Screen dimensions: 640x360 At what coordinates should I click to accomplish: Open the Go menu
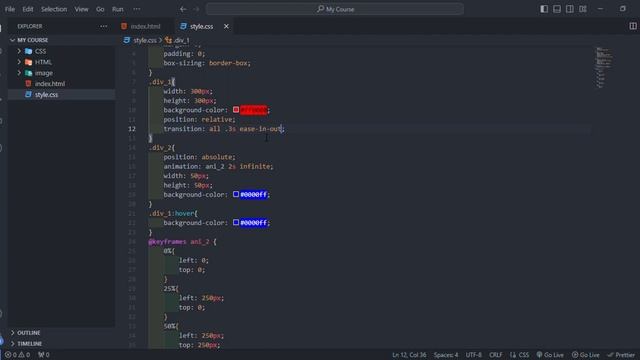pyautogui.click(x=100, y=9)
